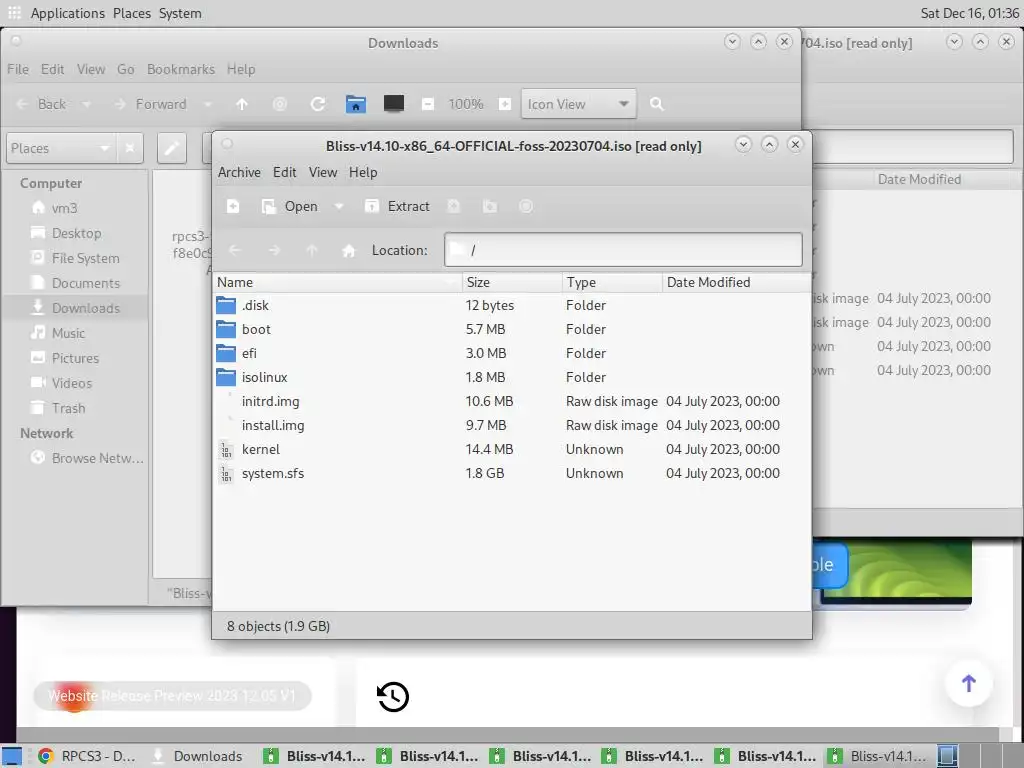Click the new archive icon in archive manager
The height and width of the screenshot is (768, 1024).
pyautogui.click(x=232, y=206)
